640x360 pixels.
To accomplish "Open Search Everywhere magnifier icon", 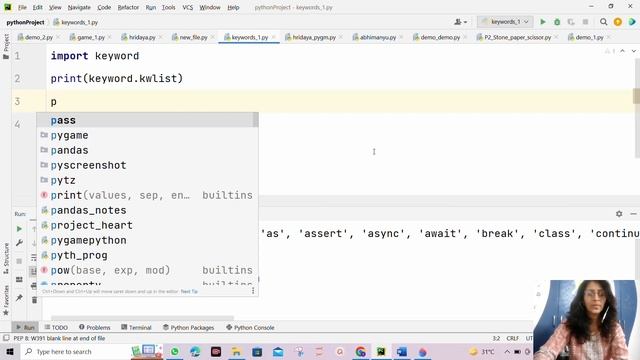I will 603,22.
